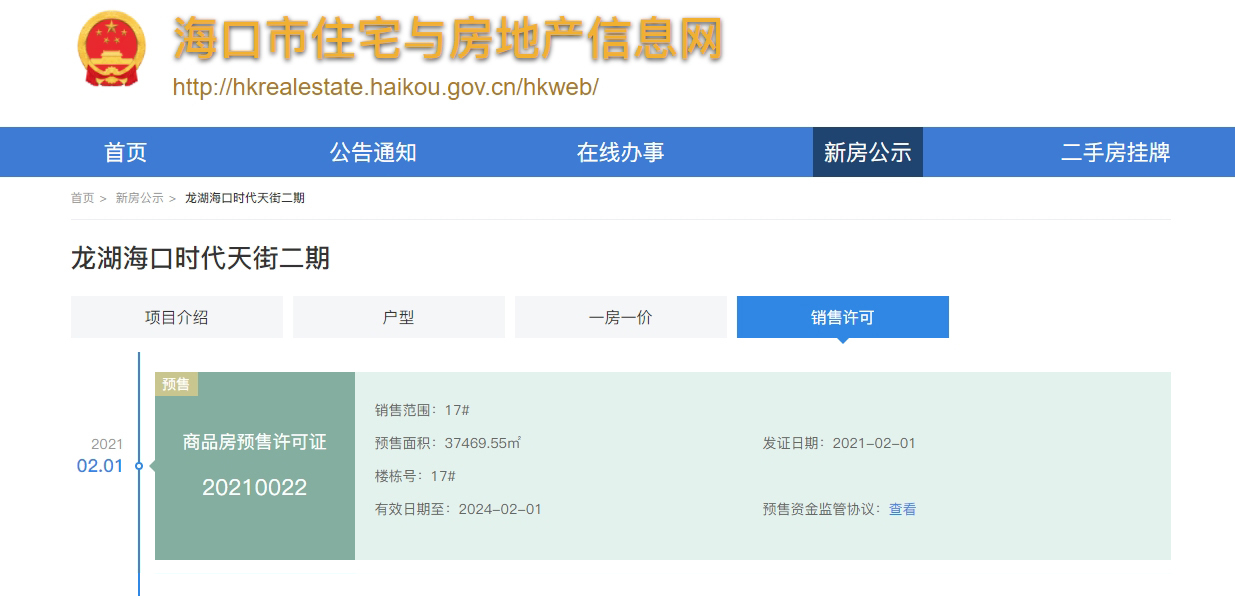
Task: Click permit number 20210022
Action: coord(255,488)
